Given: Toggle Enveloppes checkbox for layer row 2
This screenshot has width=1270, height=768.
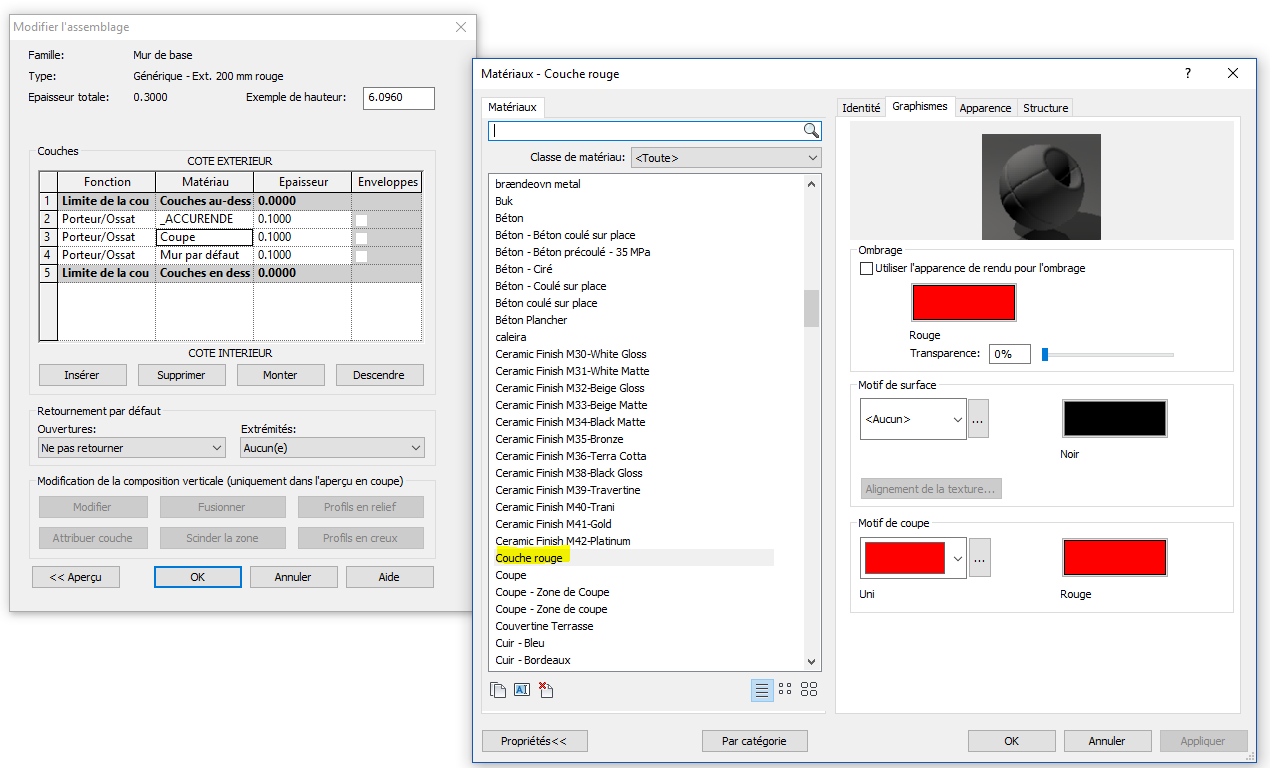Looking at the screenshot, I should [361, 219].
